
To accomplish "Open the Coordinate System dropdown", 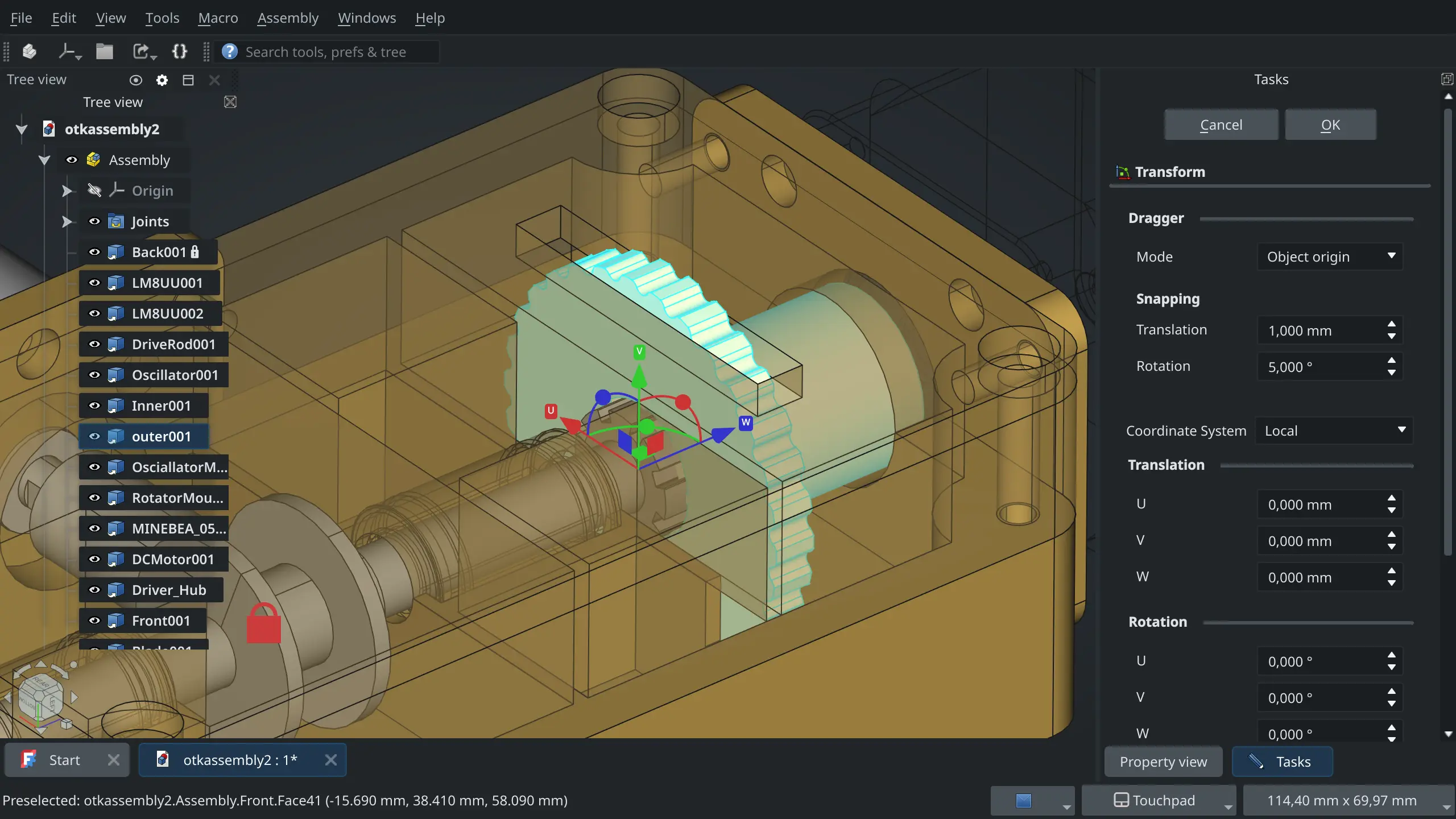I will tap(1334, 431).
